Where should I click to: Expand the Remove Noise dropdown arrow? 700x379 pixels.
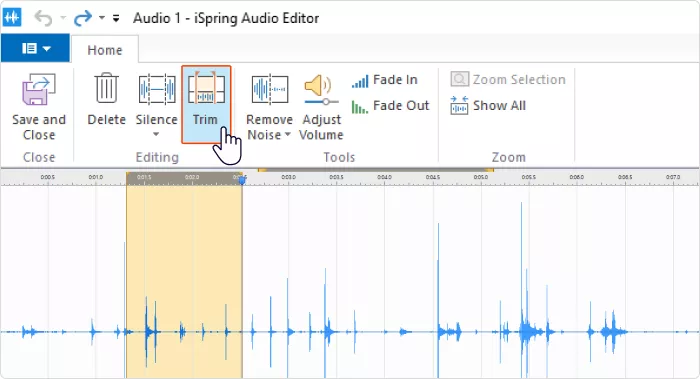click(288, 134)
